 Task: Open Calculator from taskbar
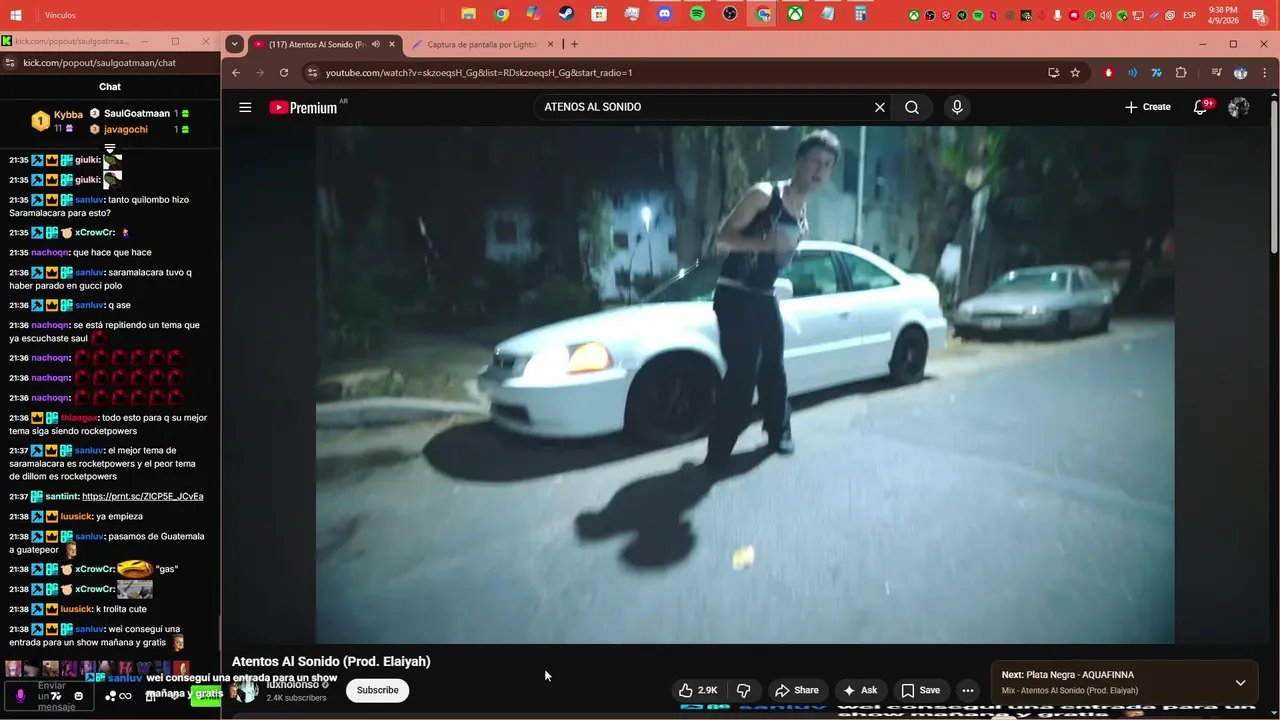pos(860,14)
